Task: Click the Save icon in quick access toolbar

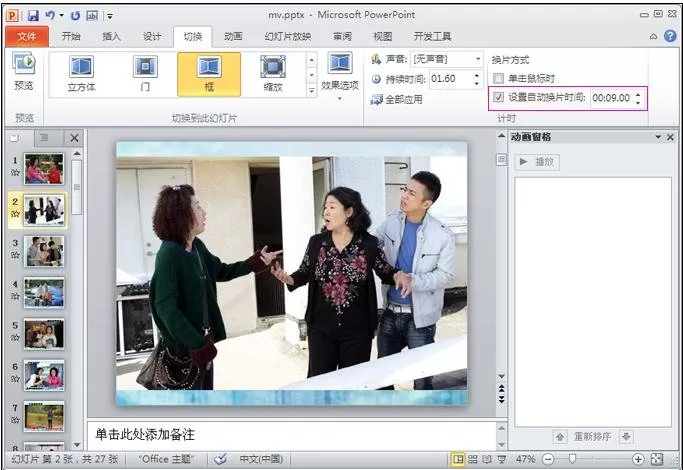Action: point(34,16)
